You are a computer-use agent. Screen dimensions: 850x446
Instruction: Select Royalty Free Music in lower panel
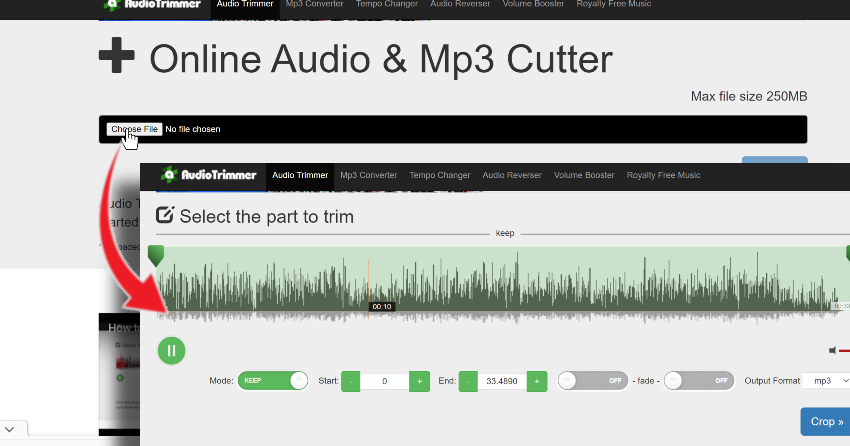pos(664,176)
